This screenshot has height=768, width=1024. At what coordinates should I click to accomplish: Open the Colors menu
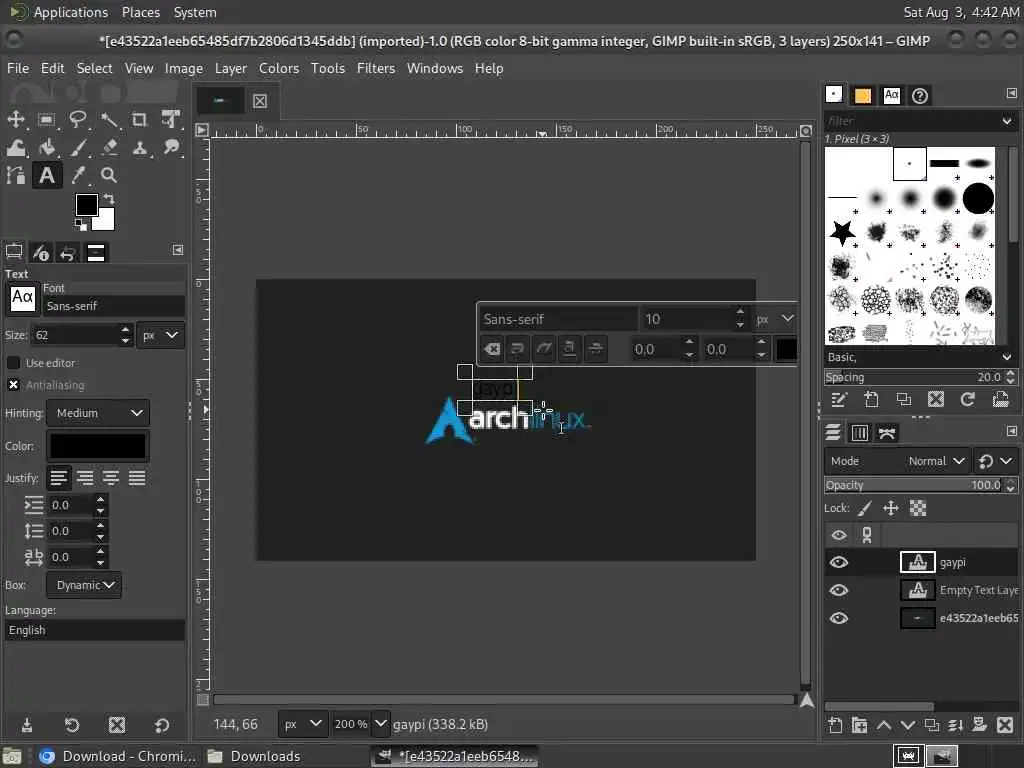point(279,68)
